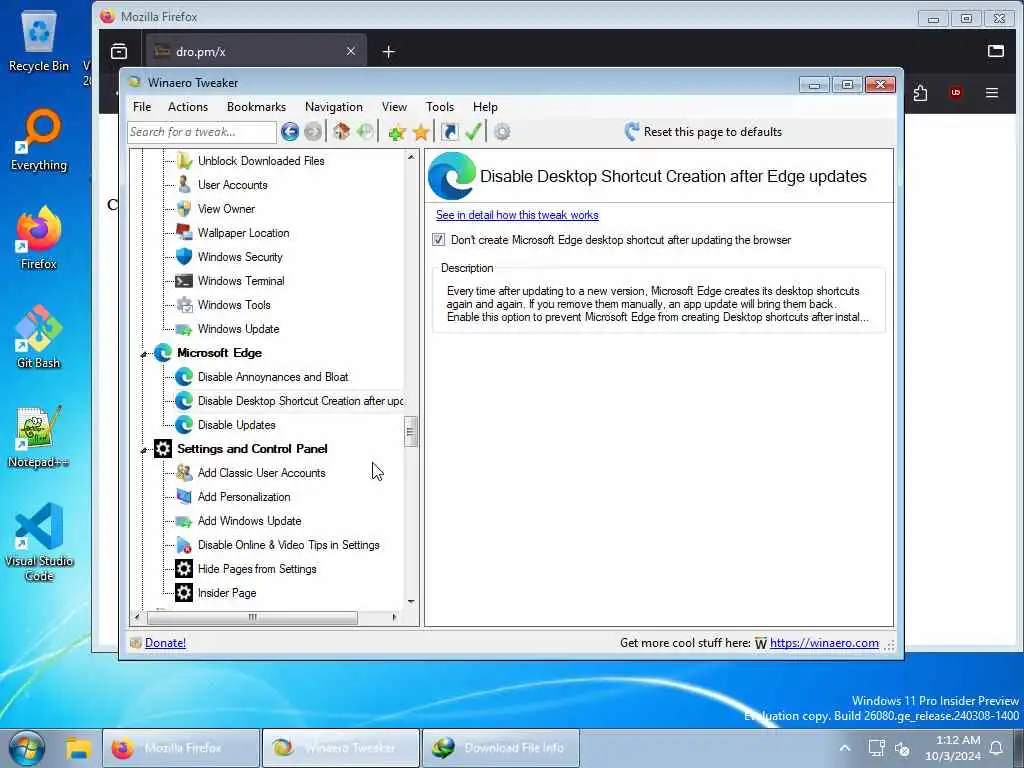
Task: Open settings via the gear toolbar icon
Action: point(502,132)
